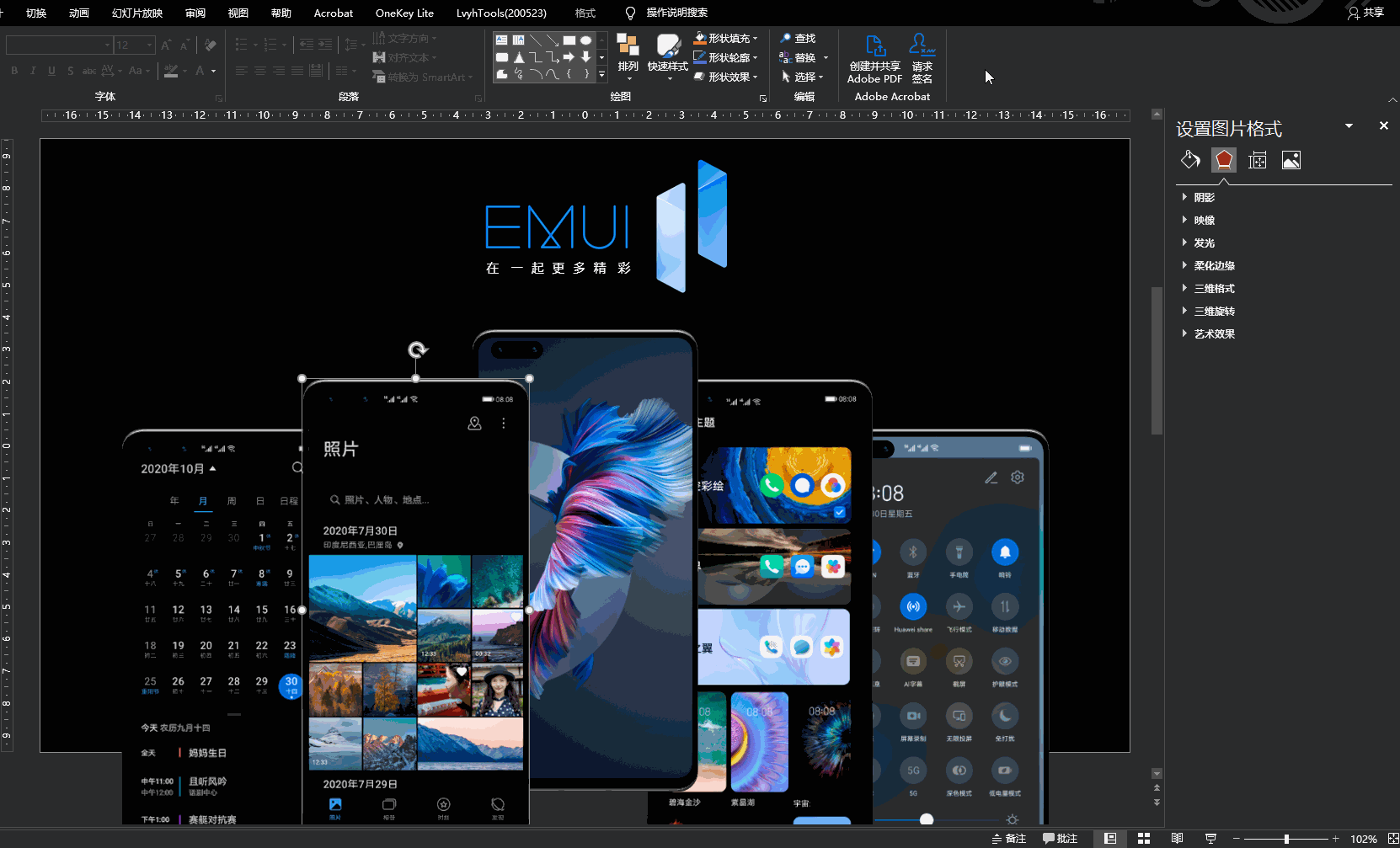Select the oval shape in gallery
Screen dimensions: 1400x848
[x=586, y=40]
